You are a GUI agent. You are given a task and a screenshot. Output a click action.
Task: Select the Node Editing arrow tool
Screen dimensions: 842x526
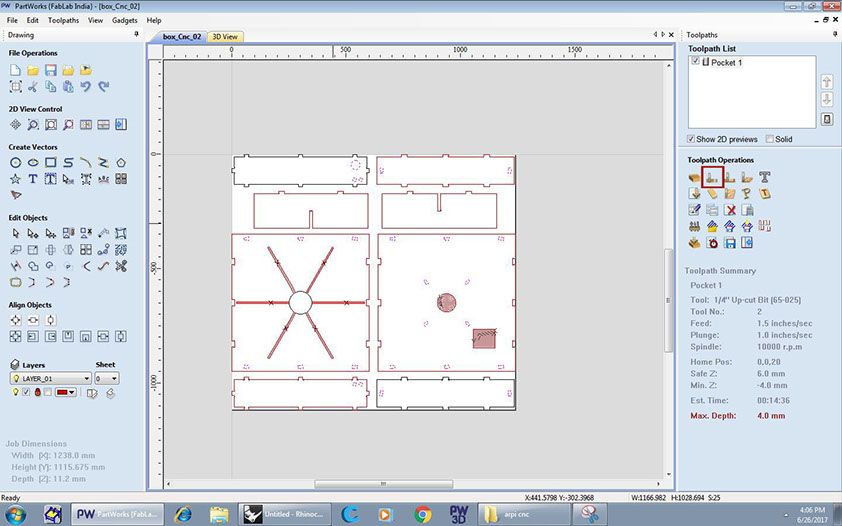click(x=33, y=233)
